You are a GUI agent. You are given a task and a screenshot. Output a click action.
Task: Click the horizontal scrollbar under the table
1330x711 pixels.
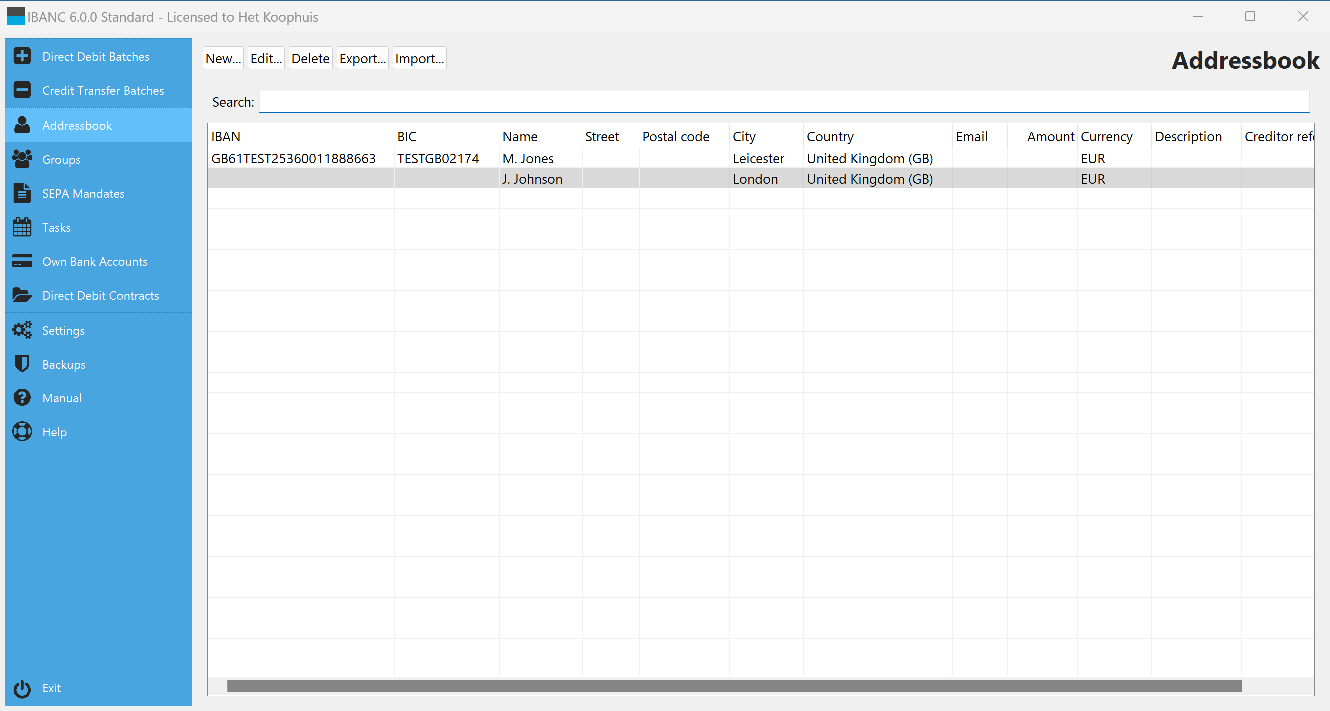point(733,686)
